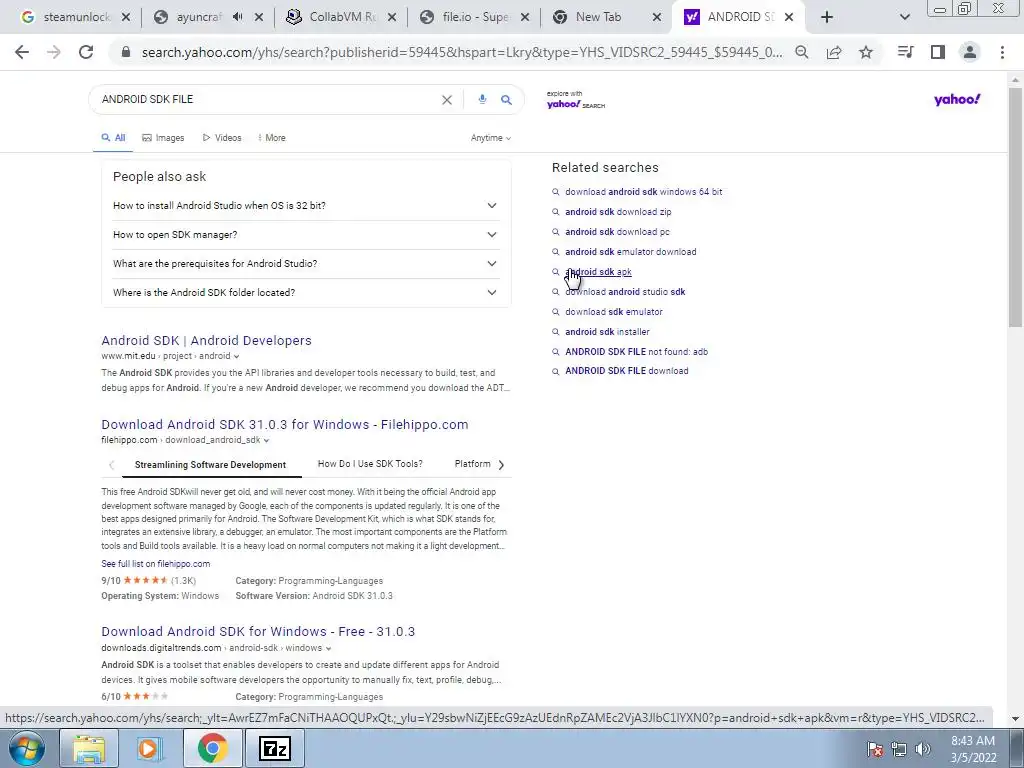Open the Windows Start button

tap(26, 748)
